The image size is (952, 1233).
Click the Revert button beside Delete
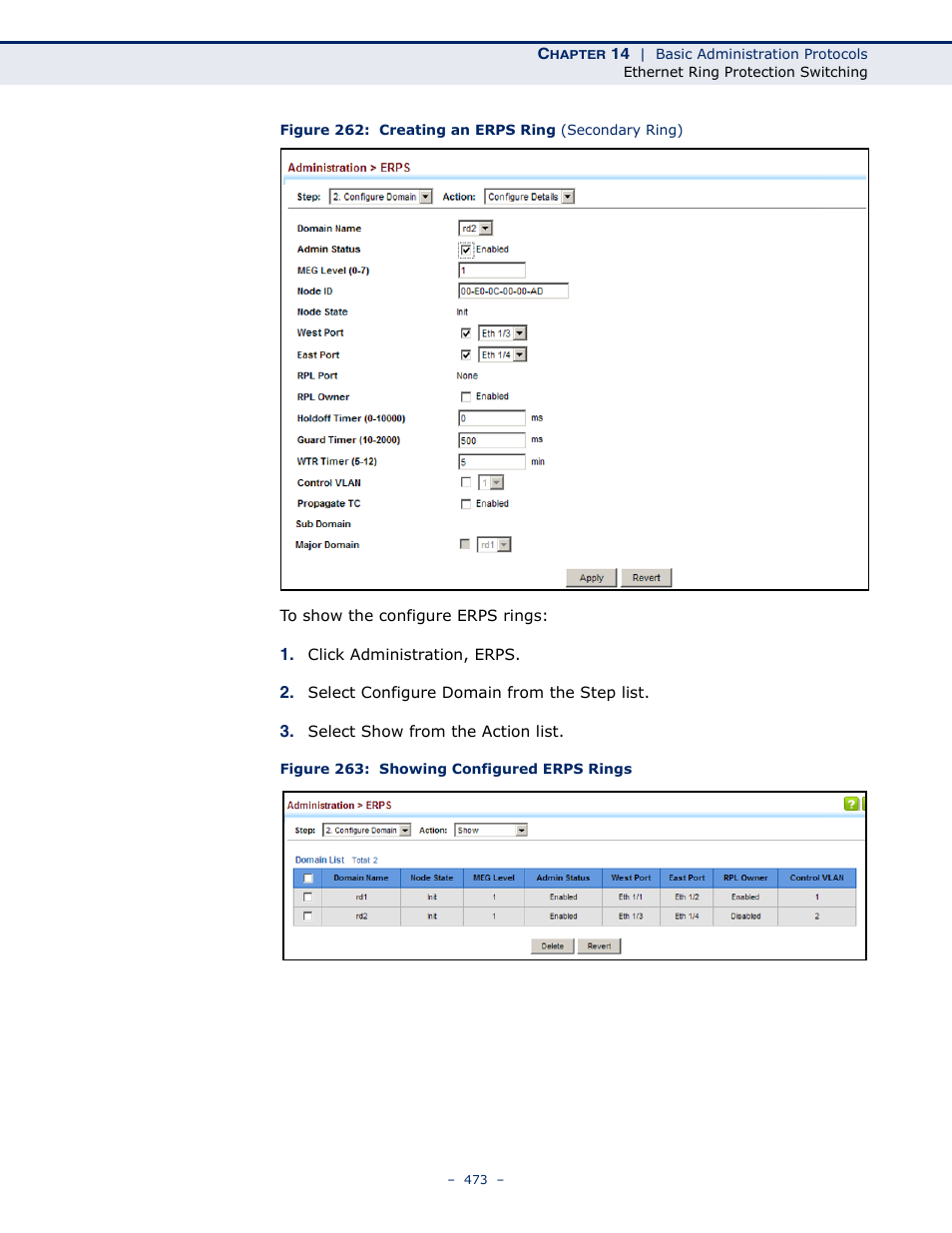pyautogui.click(x=600, y=946)
